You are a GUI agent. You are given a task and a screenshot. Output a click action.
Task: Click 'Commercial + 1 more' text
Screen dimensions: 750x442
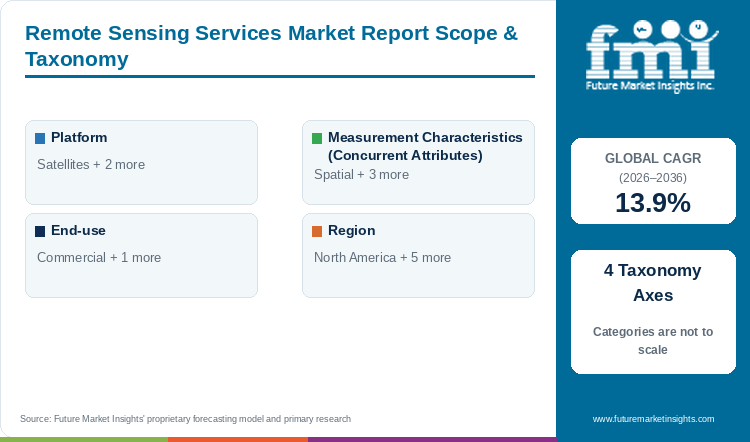(x=99, y=257)
